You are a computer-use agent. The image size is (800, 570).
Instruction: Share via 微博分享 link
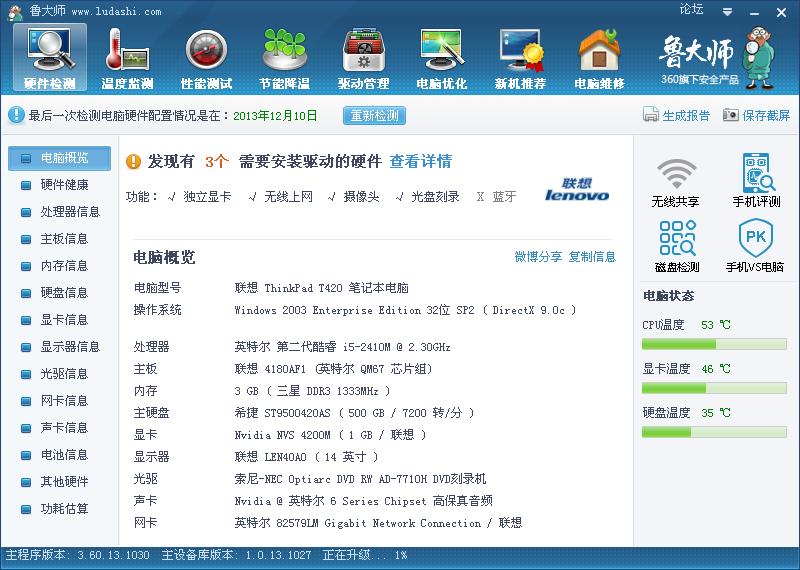(x=538, y=256)
